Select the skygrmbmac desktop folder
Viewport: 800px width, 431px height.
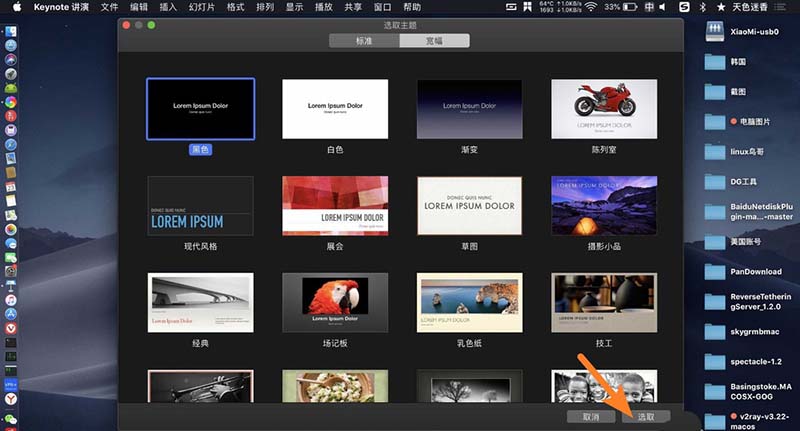pos(715,332)
